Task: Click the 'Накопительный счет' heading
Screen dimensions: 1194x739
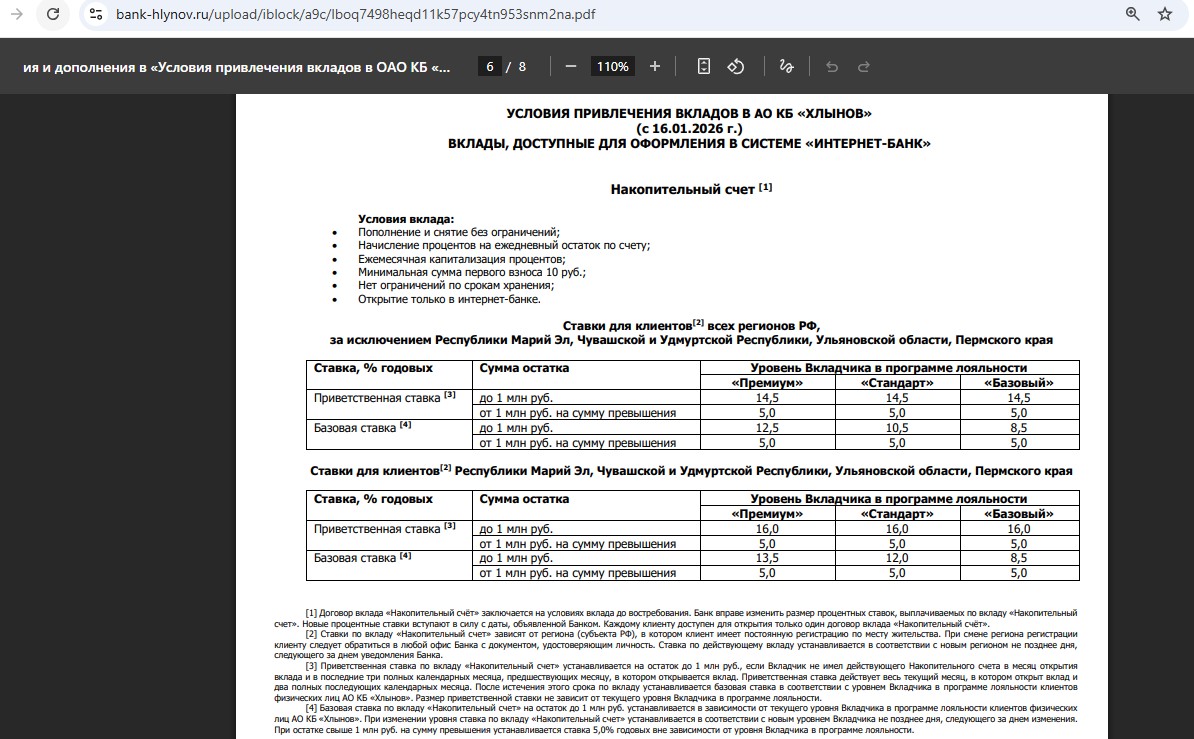Action: tap(684, 188)
